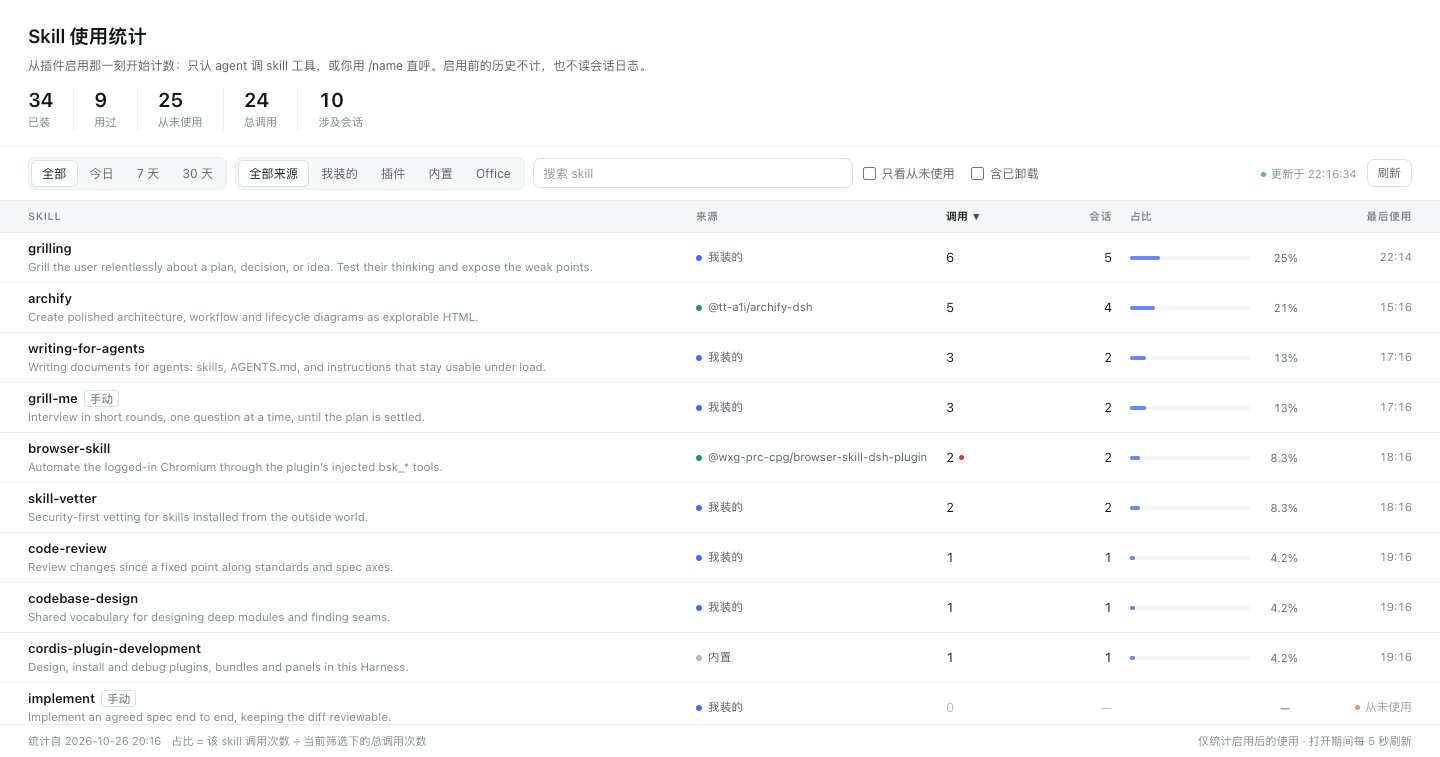Click the 会话 column header
Screen dimensions: 1440x757
[x=1100, y=216]
